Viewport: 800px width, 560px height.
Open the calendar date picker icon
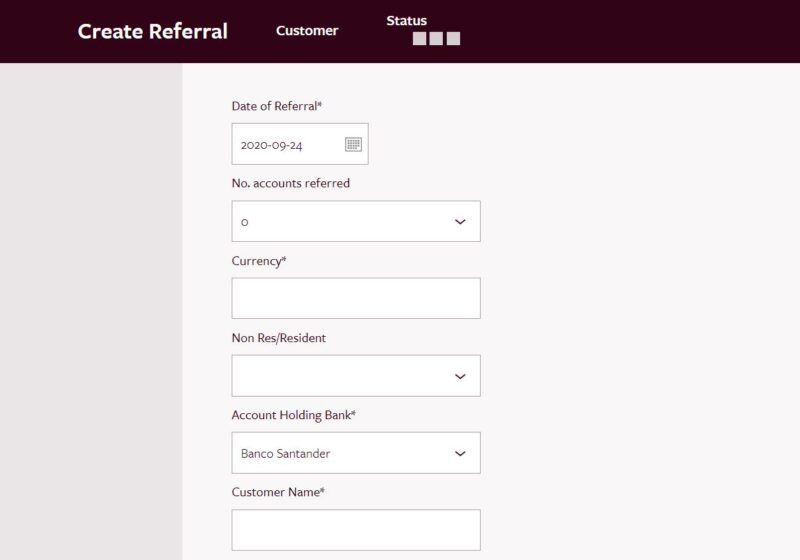coord(353,144)
